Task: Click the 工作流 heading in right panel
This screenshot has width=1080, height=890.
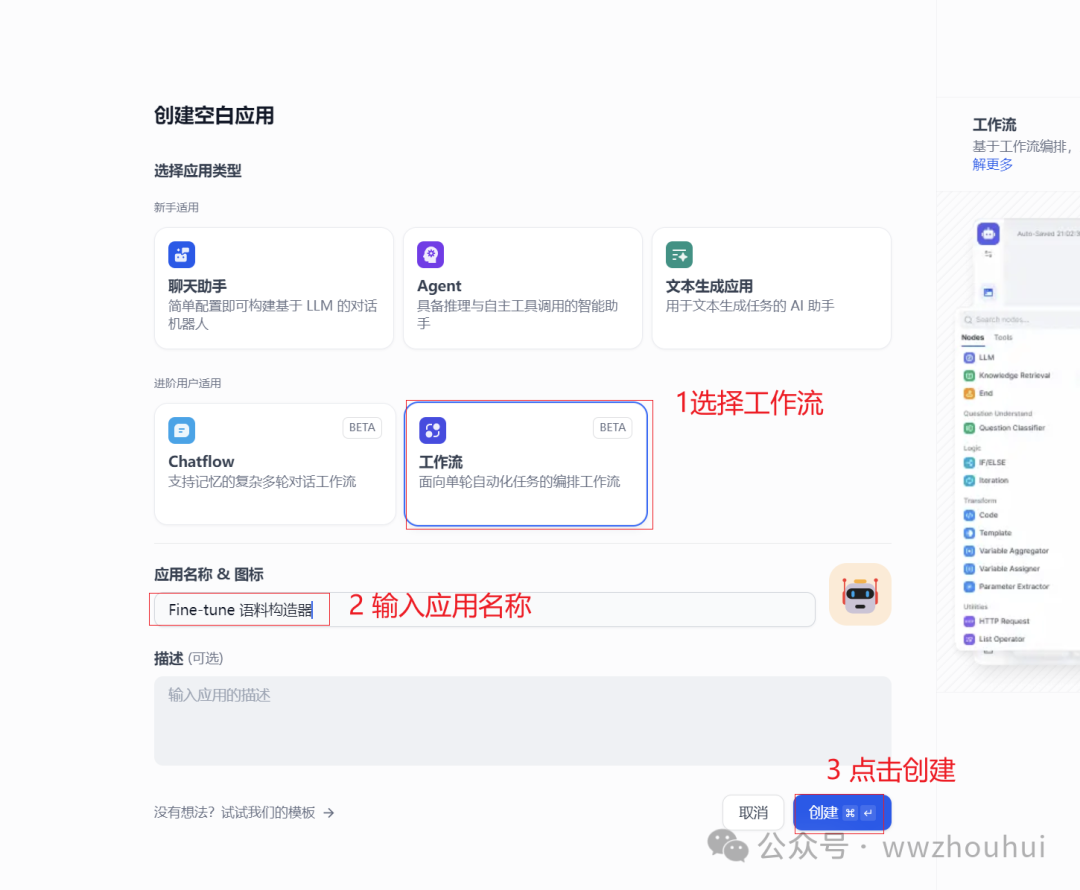Action: pyautogui.click(x=994, y=125)
